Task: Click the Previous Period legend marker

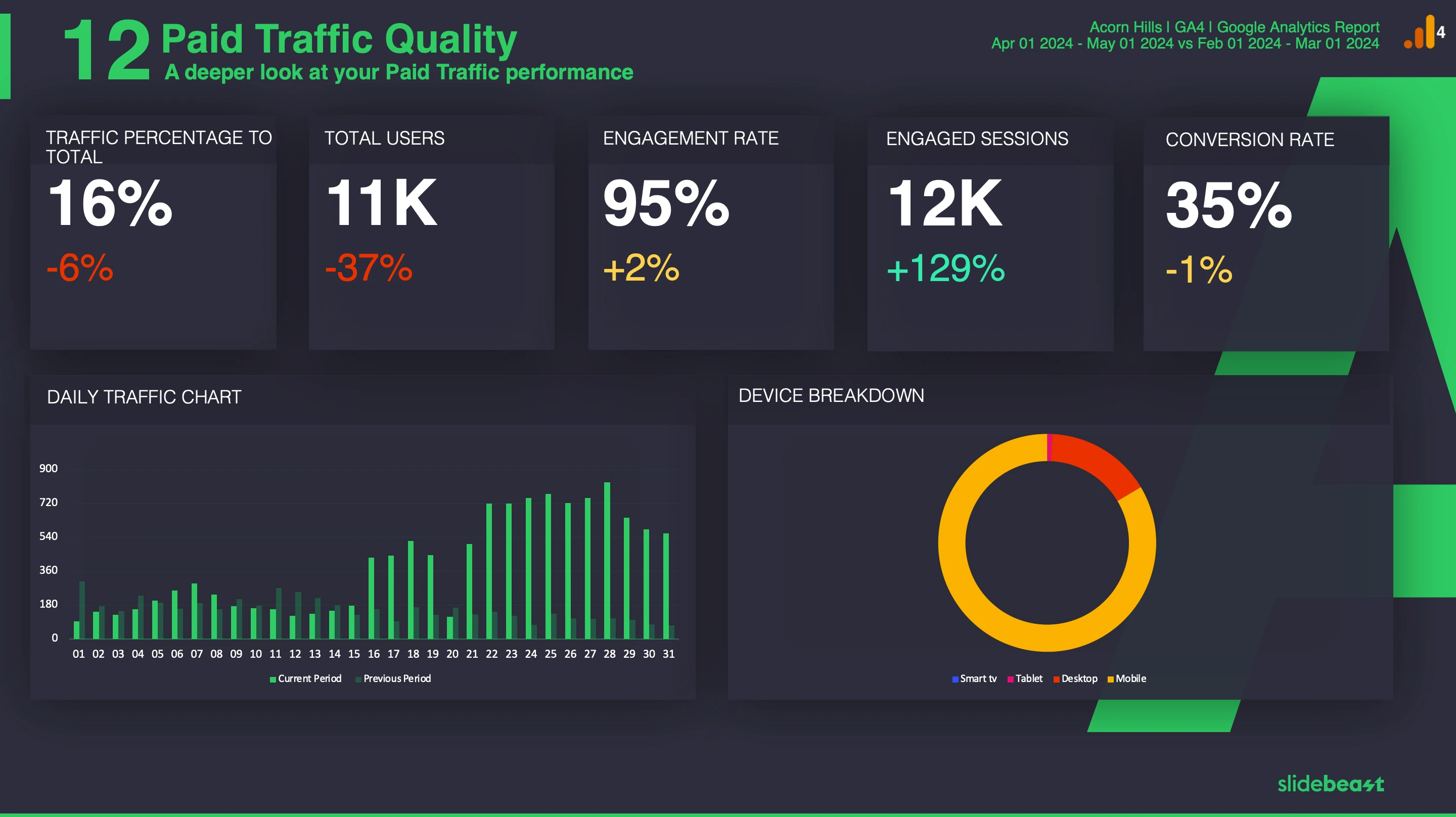Action: pos(358,679)
